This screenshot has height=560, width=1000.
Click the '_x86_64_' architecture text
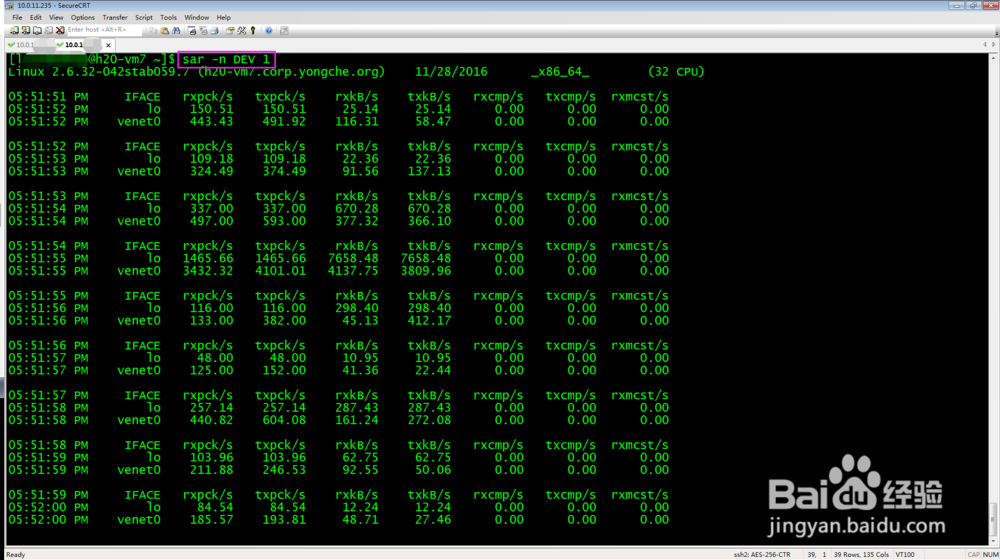[x=560, y=71]
